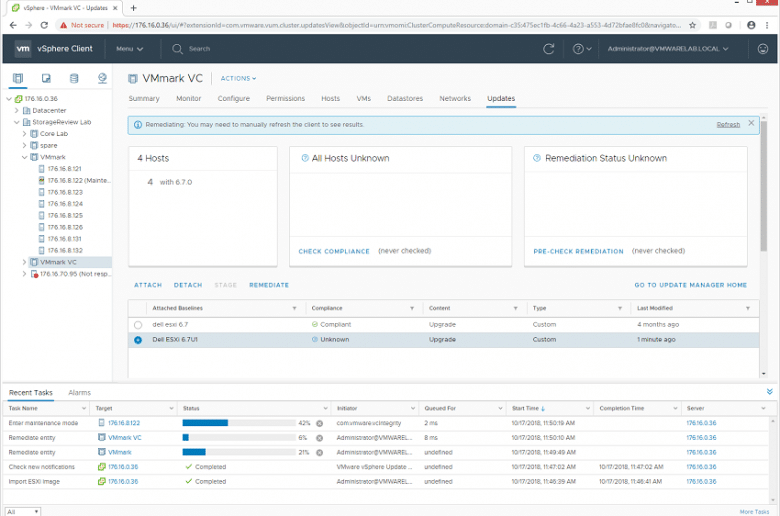780x516 pixels.
Task: Select host 176.16.8.125 in the tree
Action: [x=65, y=215]
